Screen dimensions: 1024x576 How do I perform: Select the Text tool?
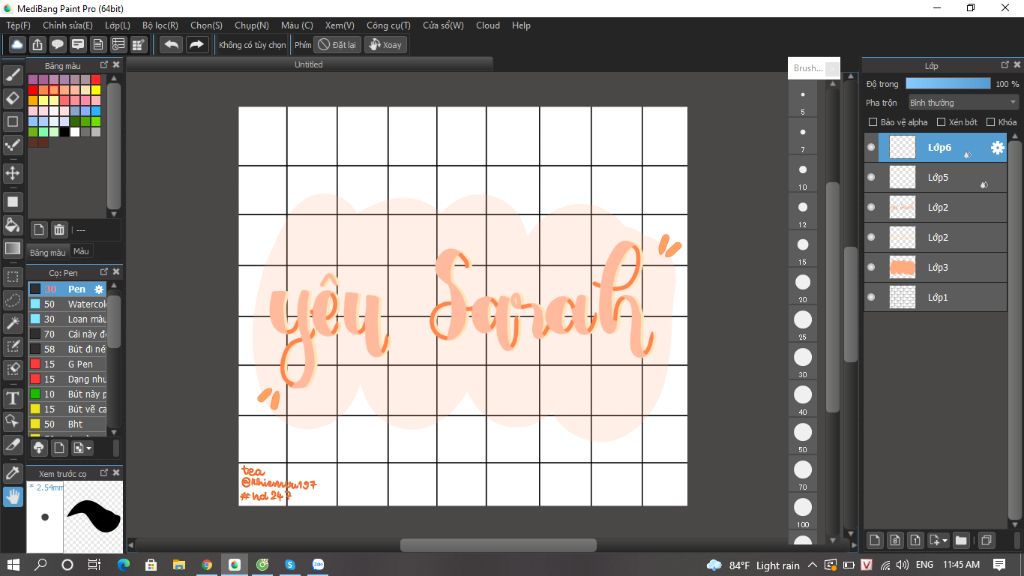[x=12, y=398]
